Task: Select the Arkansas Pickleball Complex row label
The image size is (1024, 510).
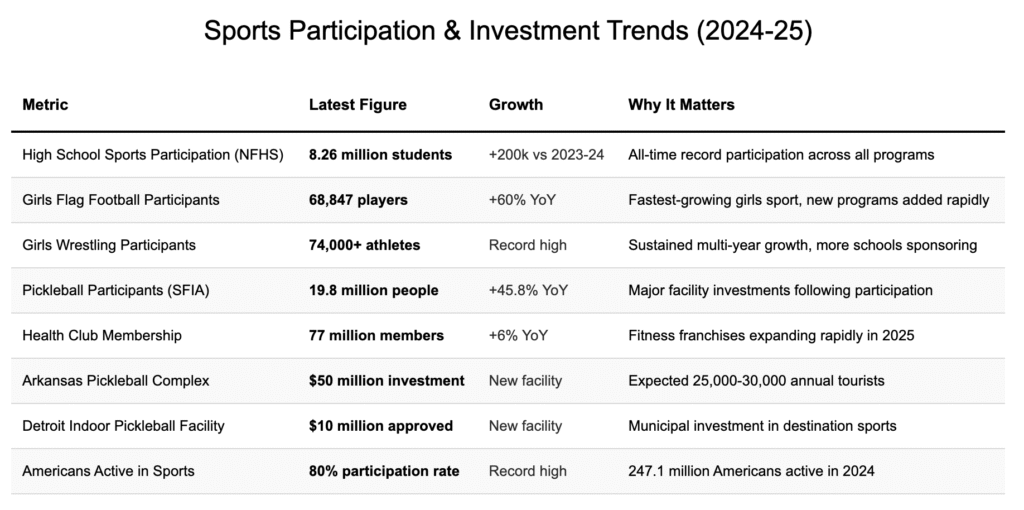Action: coord(114,380)
